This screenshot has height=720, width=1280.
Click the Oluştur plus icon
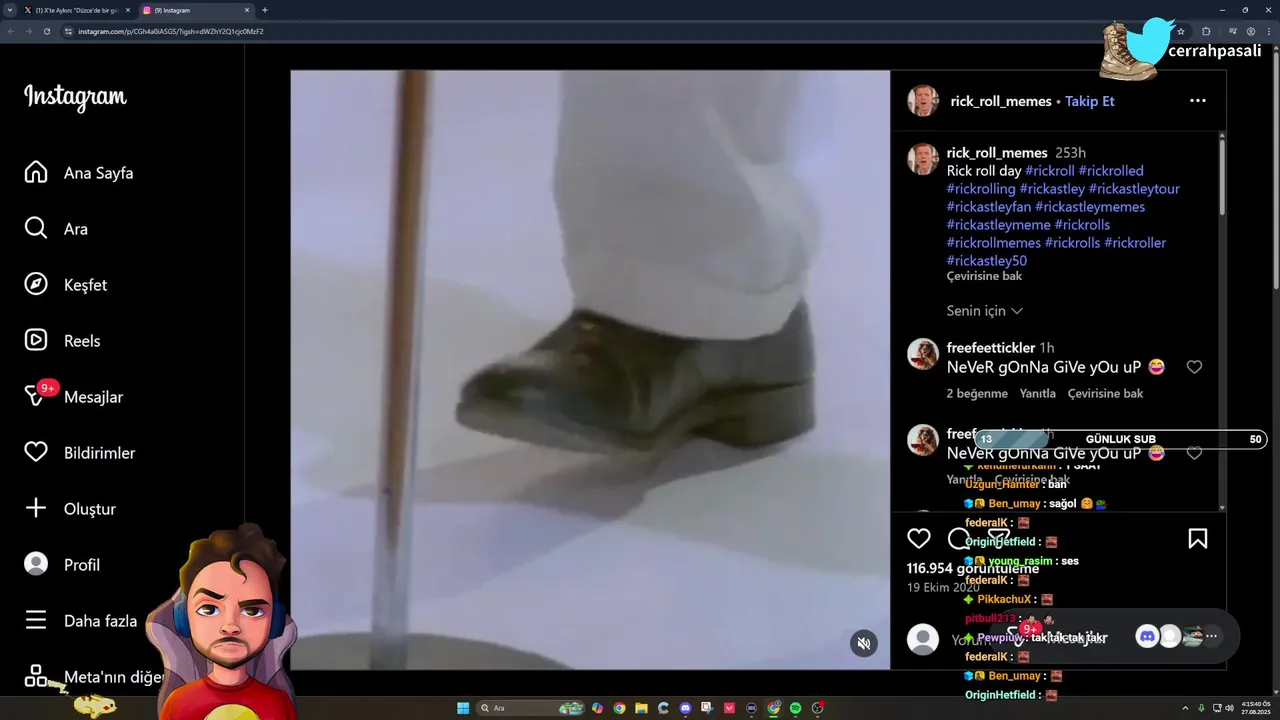[x=36, y=509]
